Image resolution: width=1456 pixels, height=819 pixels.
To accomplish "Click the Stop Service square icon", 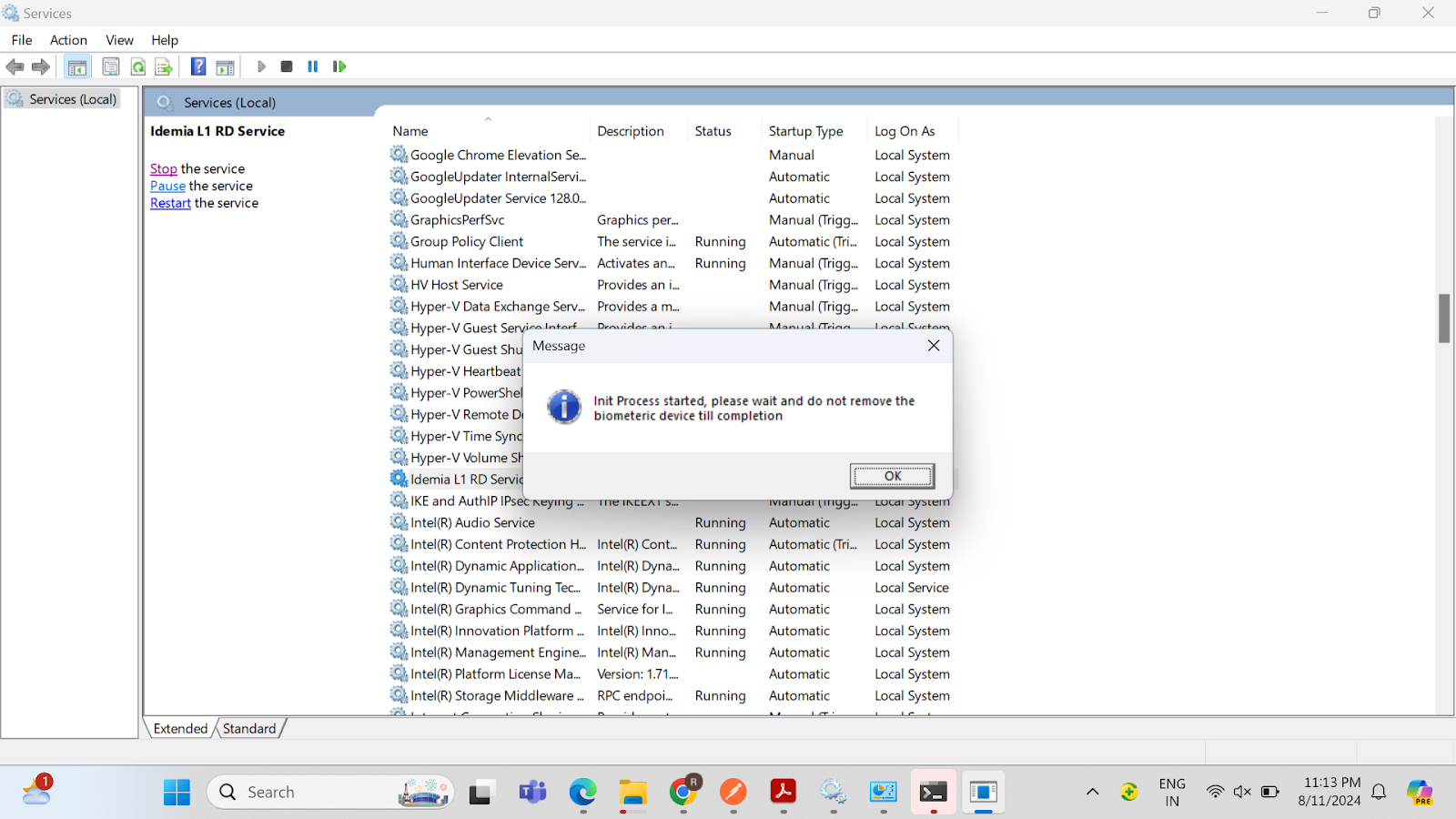I will click(287, 66).
